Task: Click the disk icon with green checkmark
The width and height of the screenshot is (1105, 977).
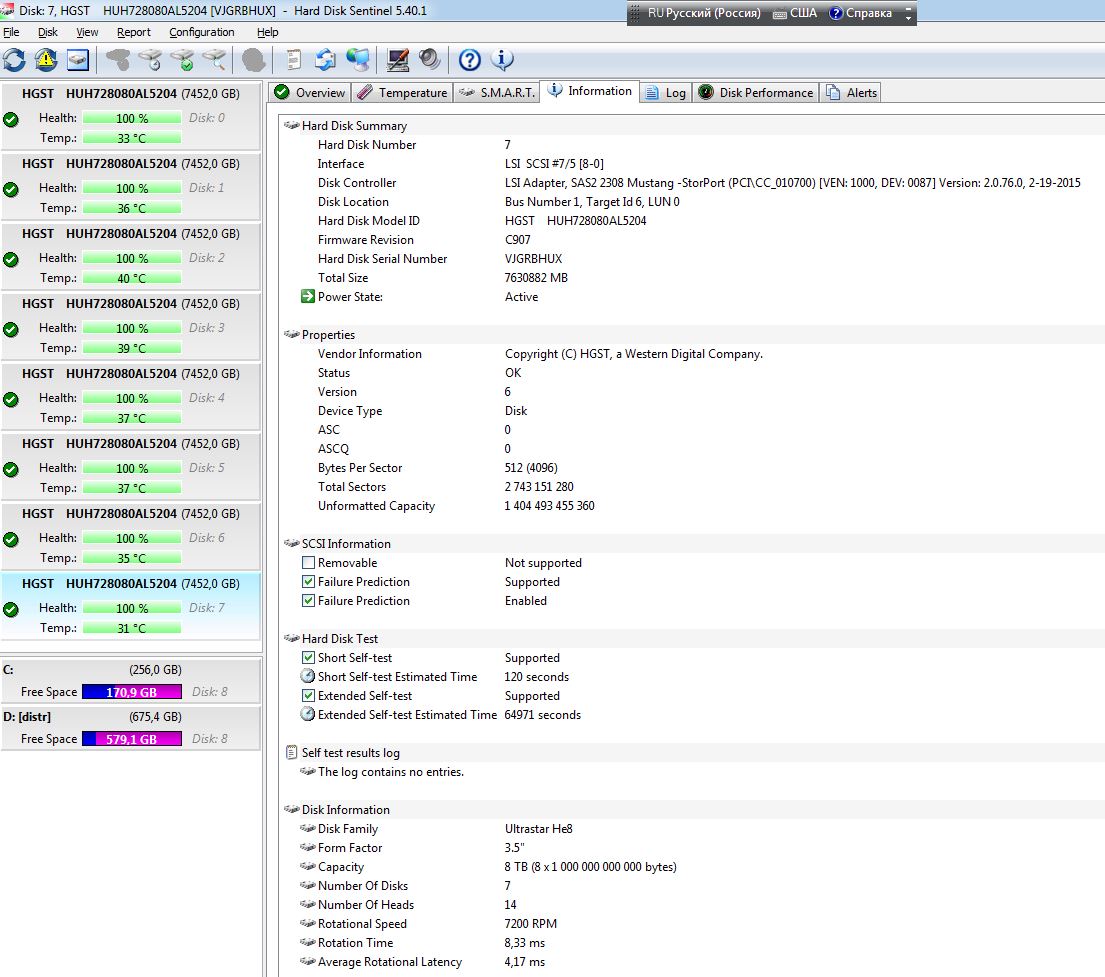Action: coord(183,60)
